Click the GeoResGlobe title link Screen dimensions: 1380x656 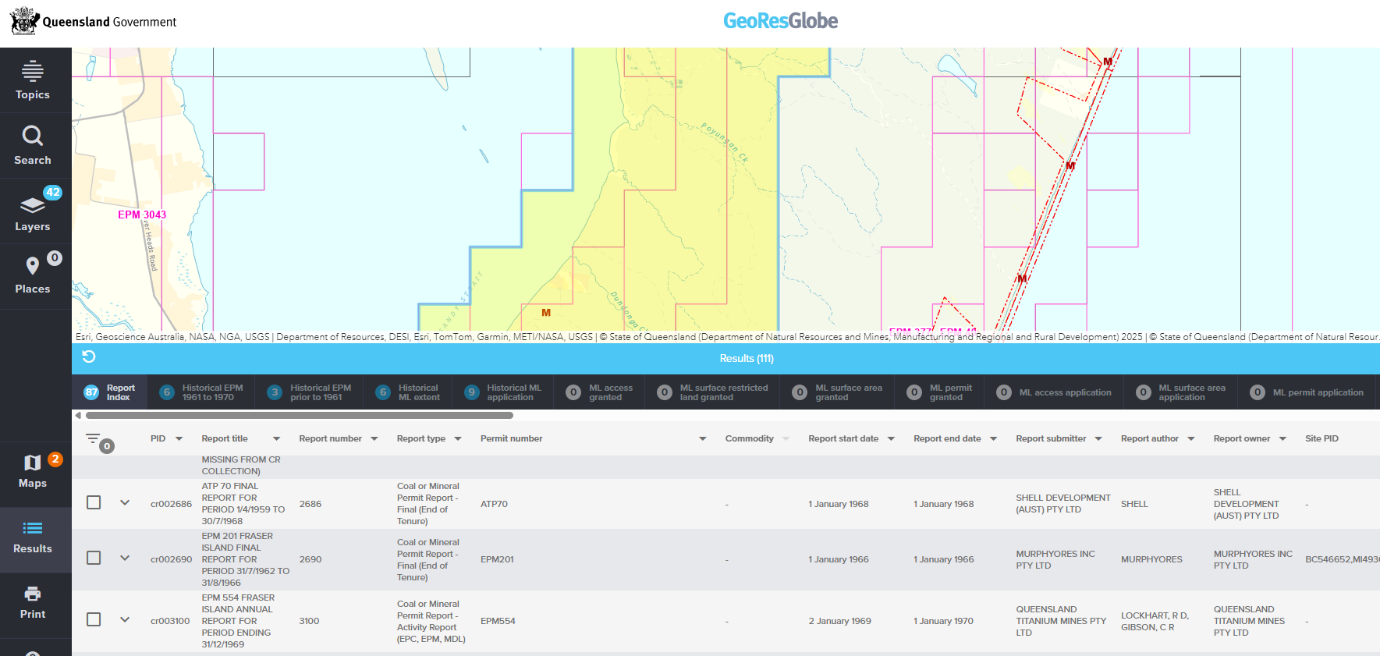[x=781, y=21]
